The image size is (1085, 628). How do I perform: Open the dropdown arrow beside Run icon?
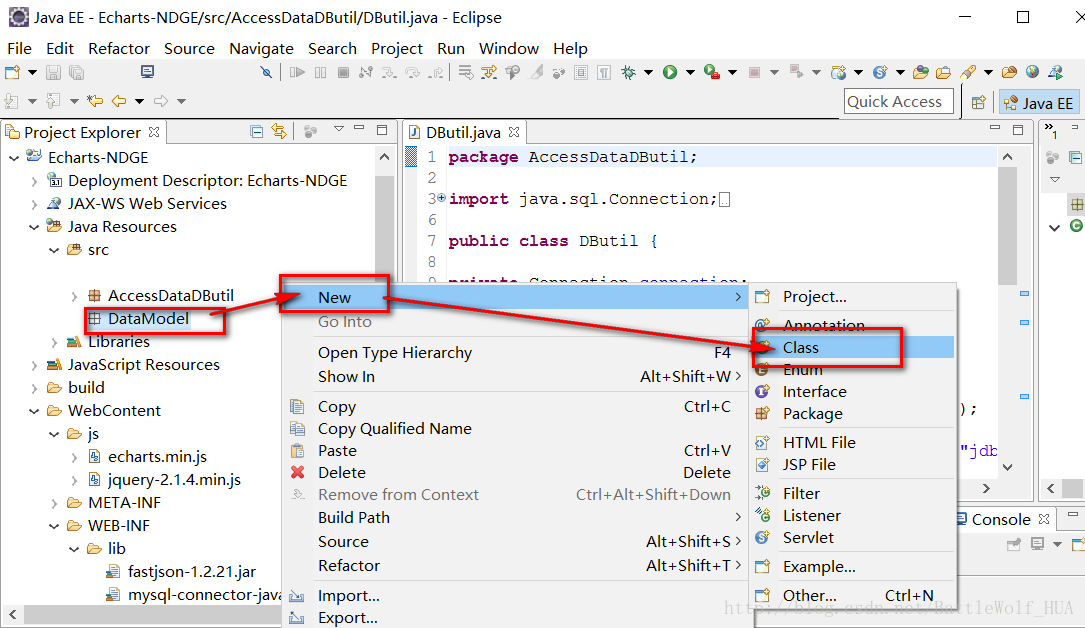pos(690,72)
